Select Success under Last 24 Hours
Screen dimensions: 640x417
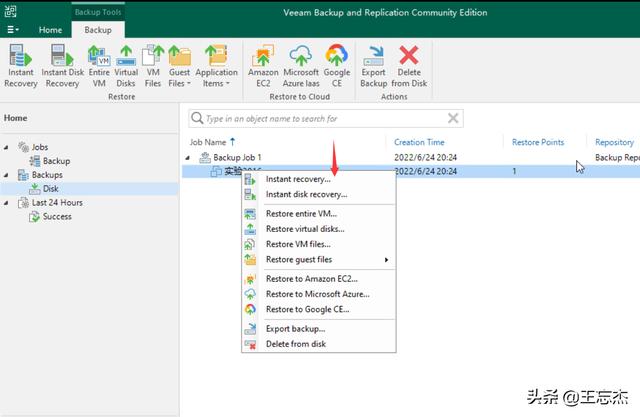tap(57, 216)
